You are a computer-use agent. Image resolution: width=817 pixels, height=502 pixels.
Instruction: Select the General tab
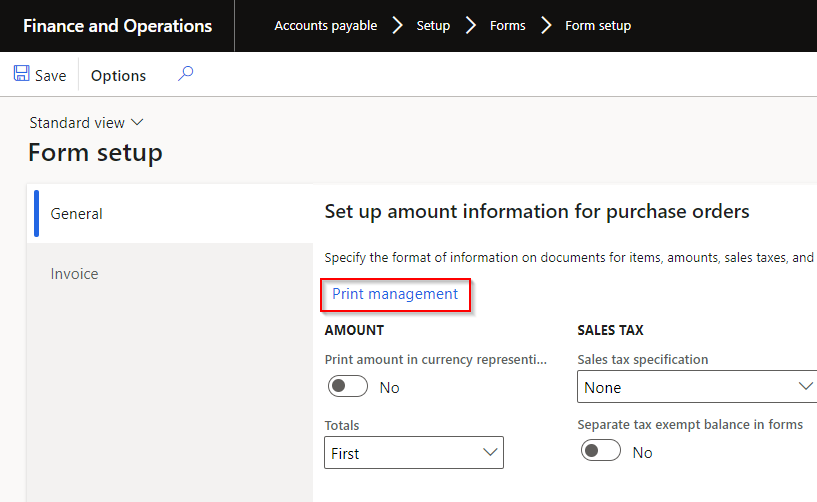click(x=170, y=214)
